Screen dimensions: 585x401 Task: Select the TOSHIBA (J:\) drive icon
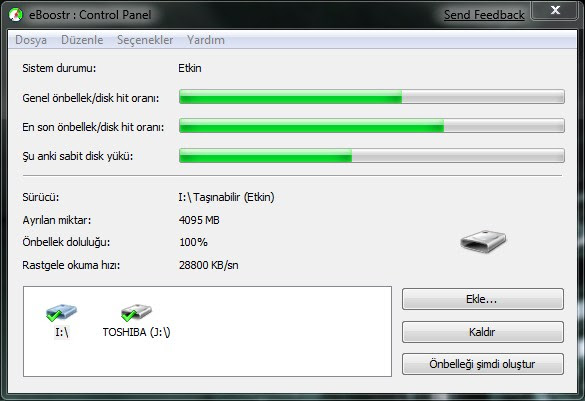136,313
